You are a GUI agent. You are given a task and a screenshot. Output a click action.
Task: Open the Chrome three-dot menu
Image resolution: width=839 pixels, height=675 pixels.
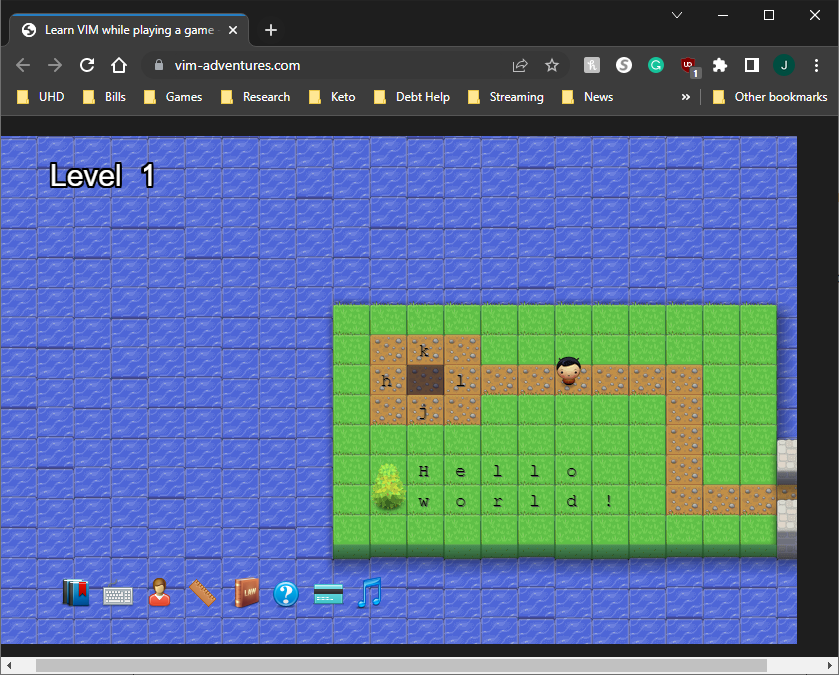(x=816, y=65)
